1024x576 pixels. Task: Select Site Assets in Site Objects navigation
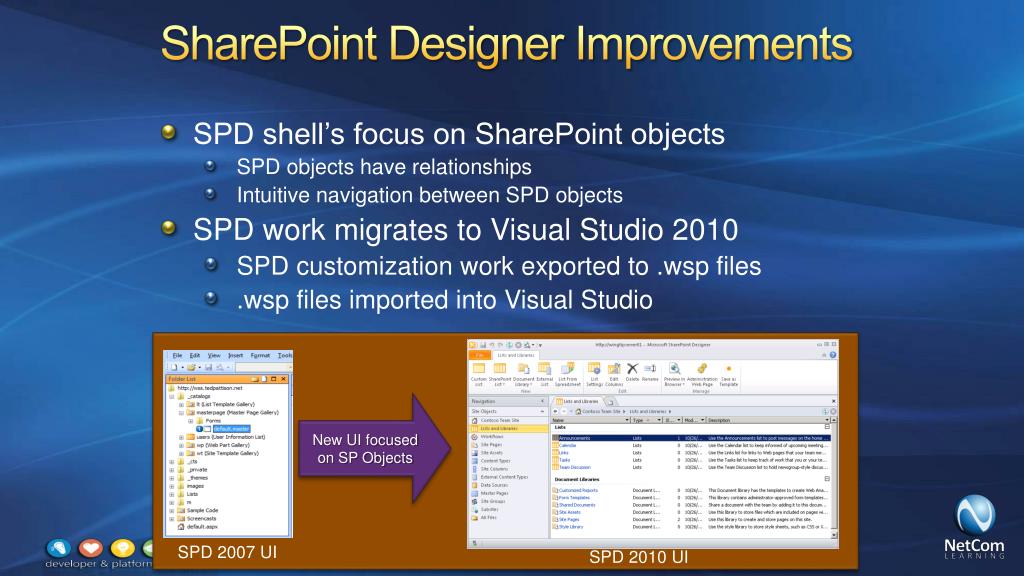(491, 453)
